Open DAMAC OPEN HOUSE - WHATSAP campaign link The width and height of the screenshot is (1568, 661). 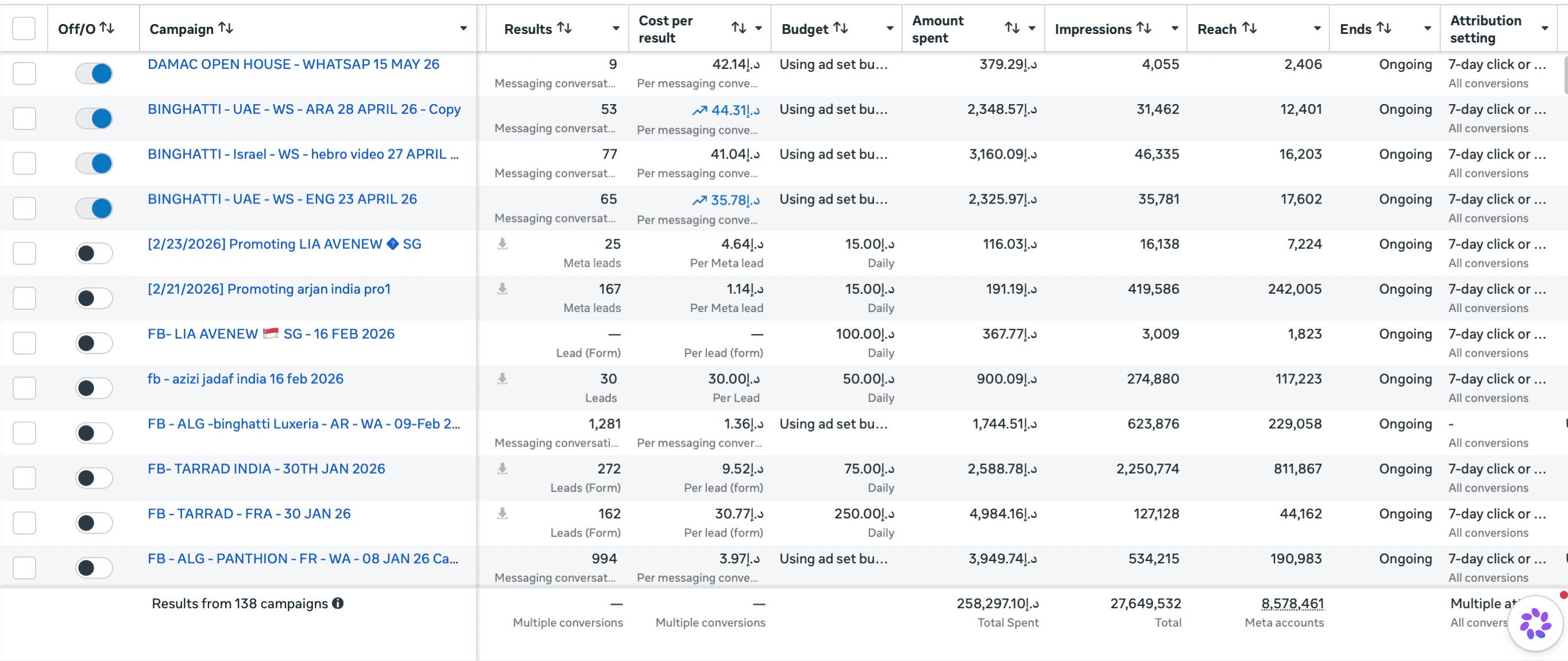tap(293, 64)
